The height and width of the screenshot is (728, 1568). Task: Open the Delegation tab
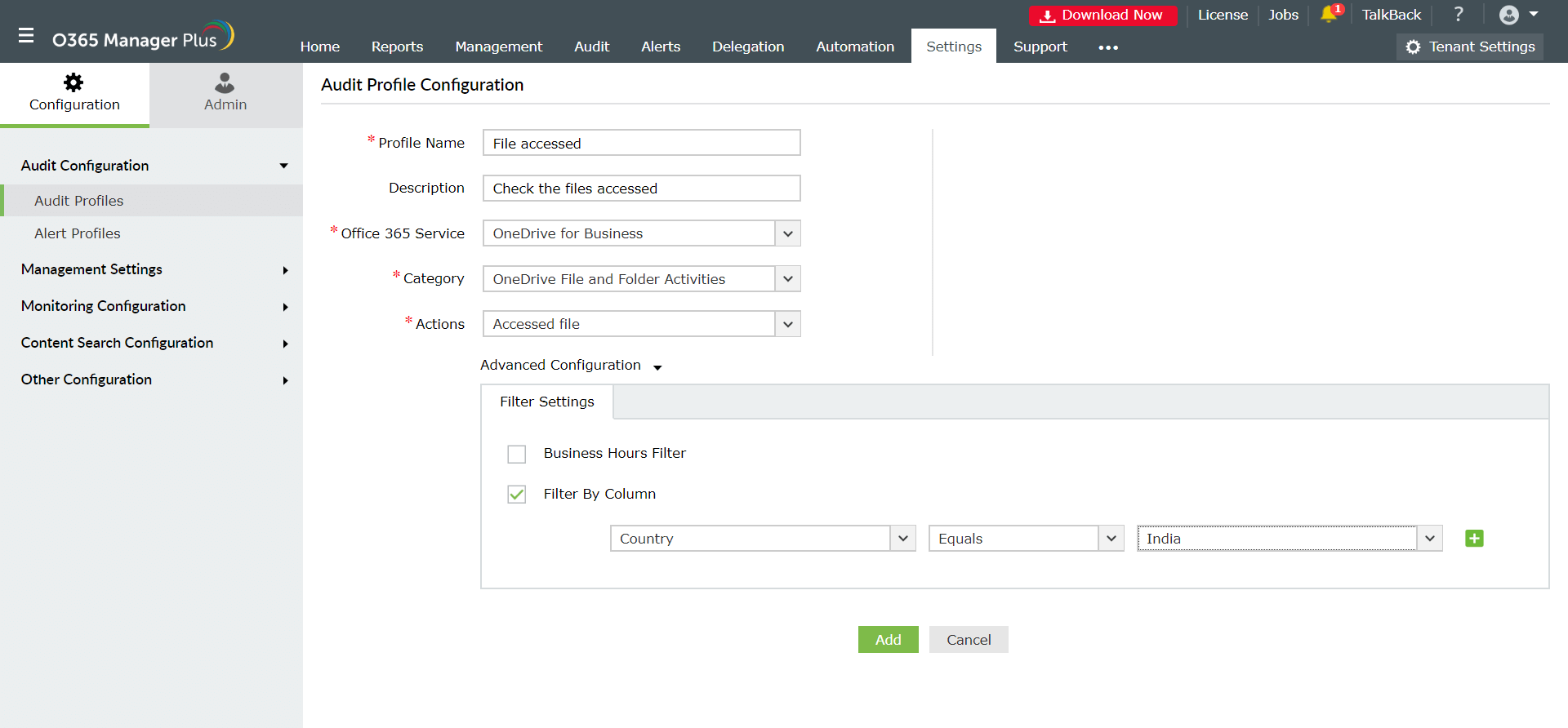748,47
